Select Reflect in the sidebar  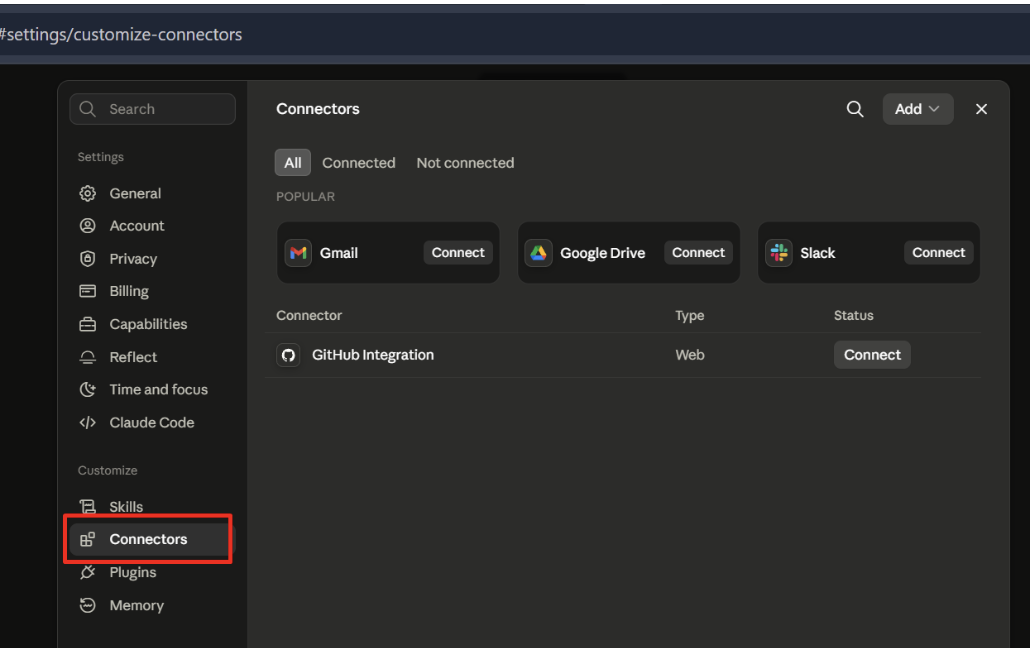tap(153, 357)
